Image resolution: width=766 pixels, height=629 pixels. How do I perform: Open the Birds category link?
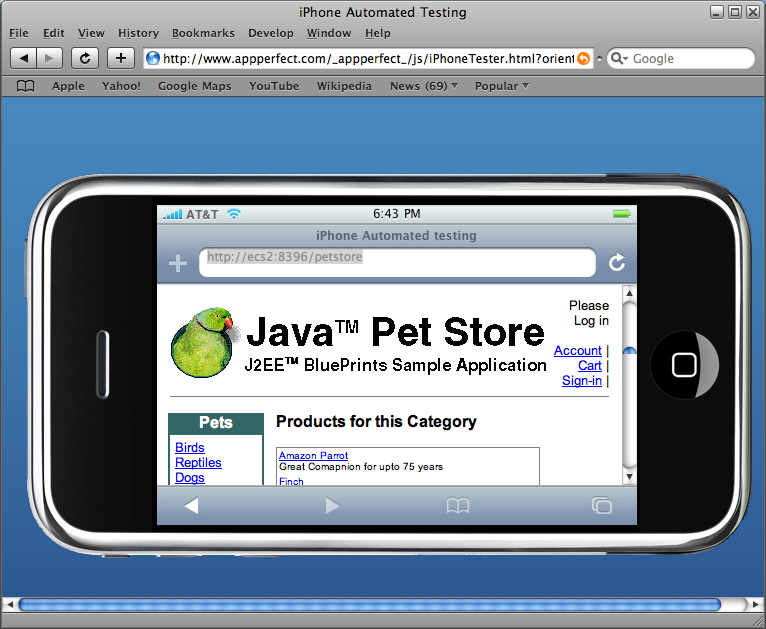[x=190, y=448]
